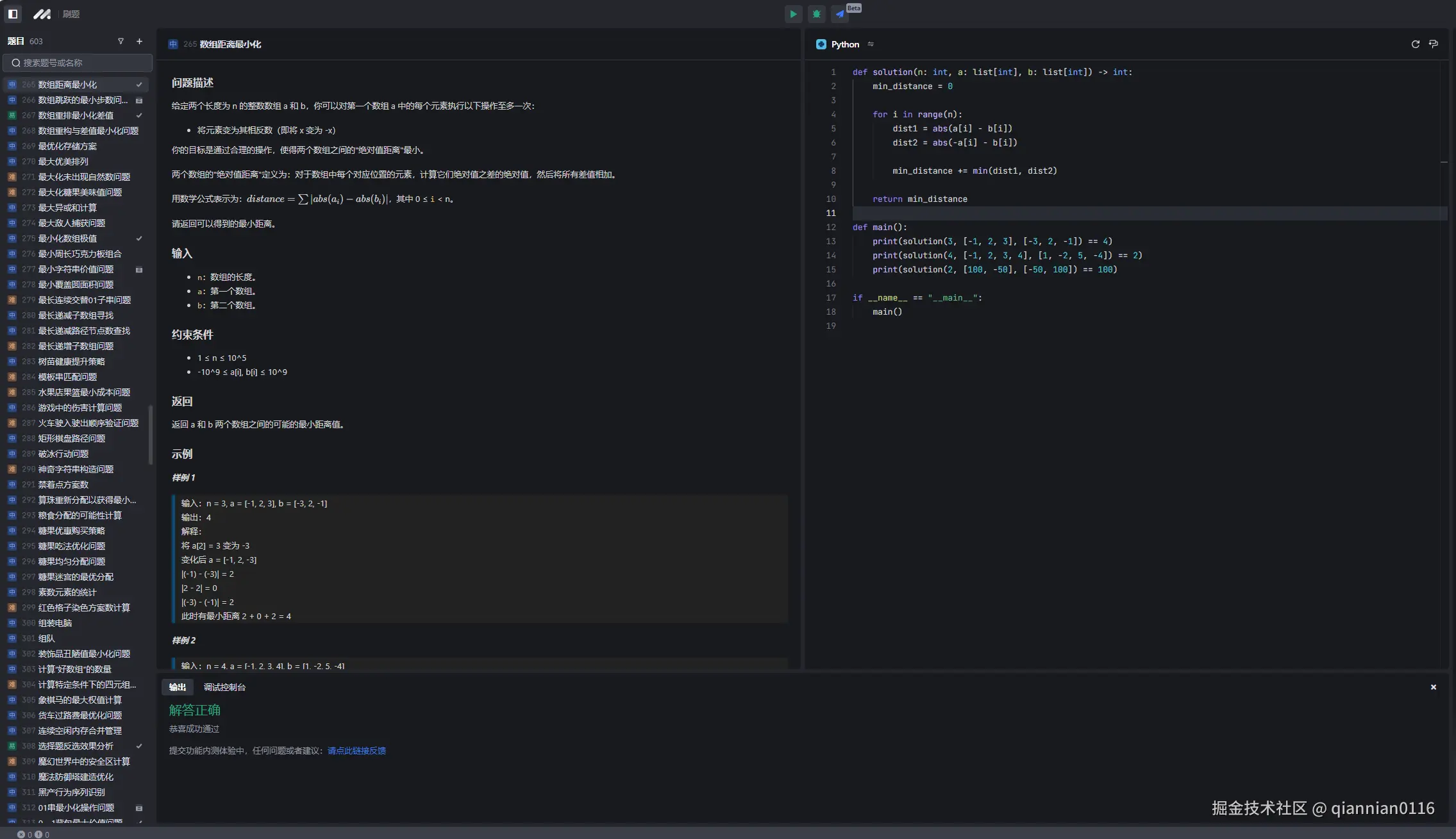Viewport: 1456px width, 839px height.
Task: Select the 输出 tab
Action: (178, 687)
